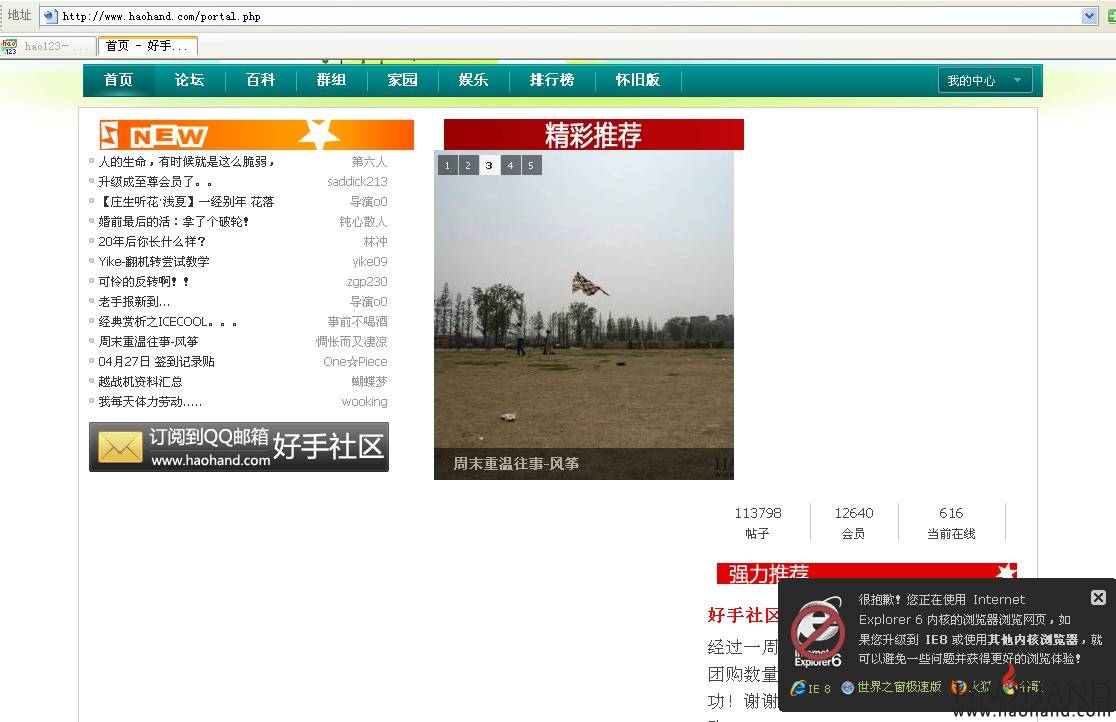Open the 百科 navigation item
This screenshot has height=722, width=1116.
click(x=260, y=80)
